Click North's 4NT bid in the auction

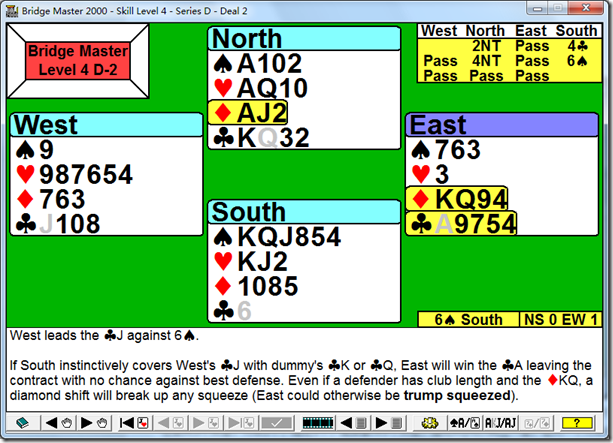(x=486, y=61)
